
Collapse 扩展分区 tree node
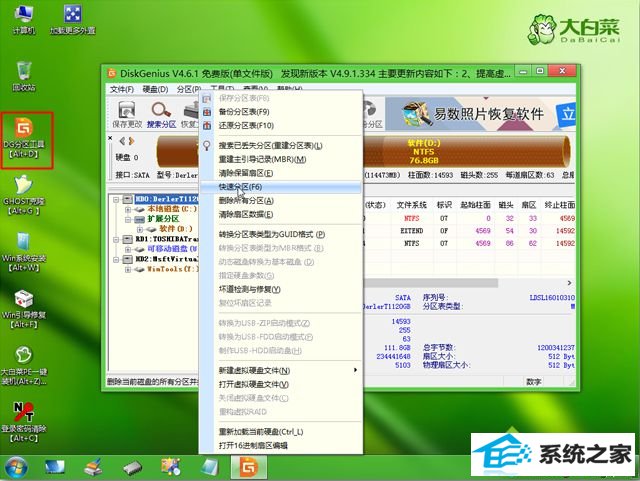(128, 219)
